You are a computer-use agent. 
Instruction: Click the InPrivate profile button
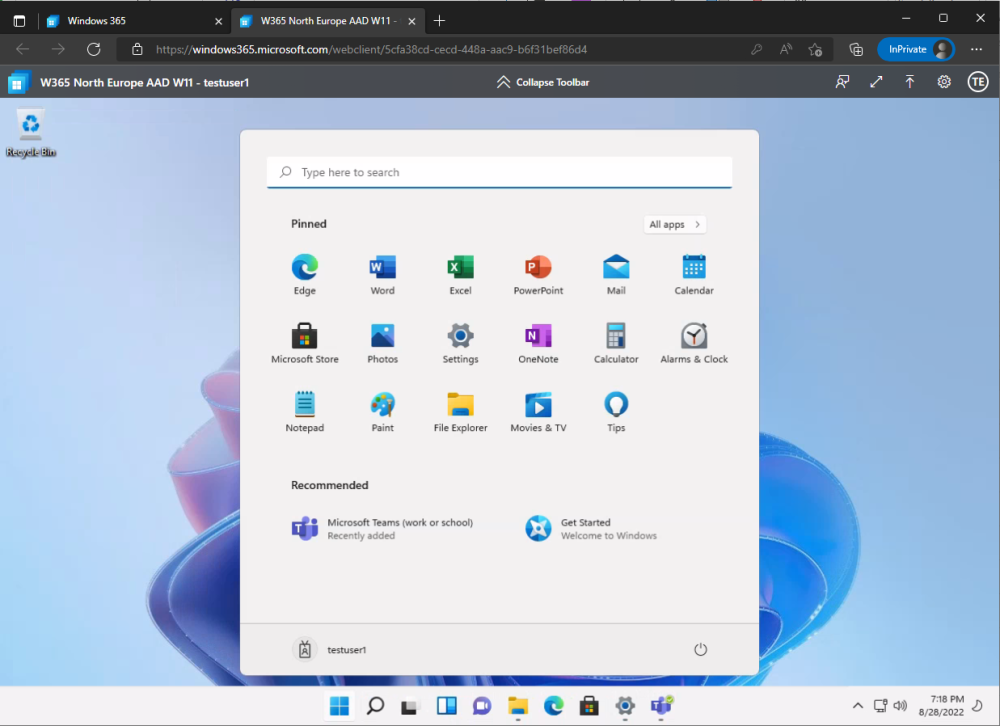click(x=916, y=49)
